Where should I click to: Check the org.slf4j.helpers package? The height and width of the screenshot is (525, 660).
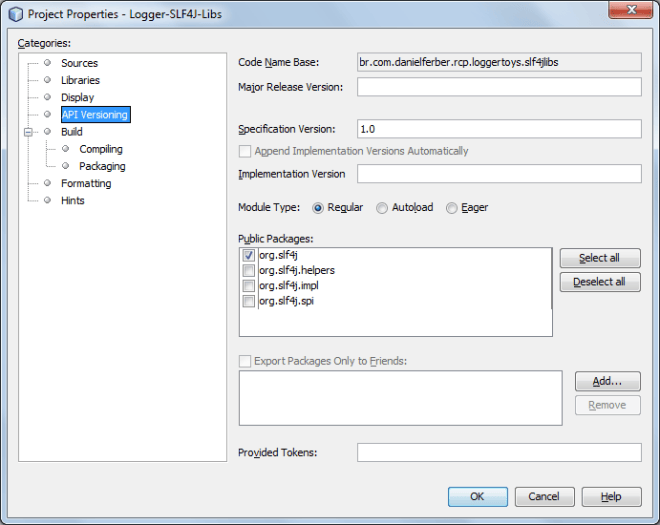[x=248, y=270]
